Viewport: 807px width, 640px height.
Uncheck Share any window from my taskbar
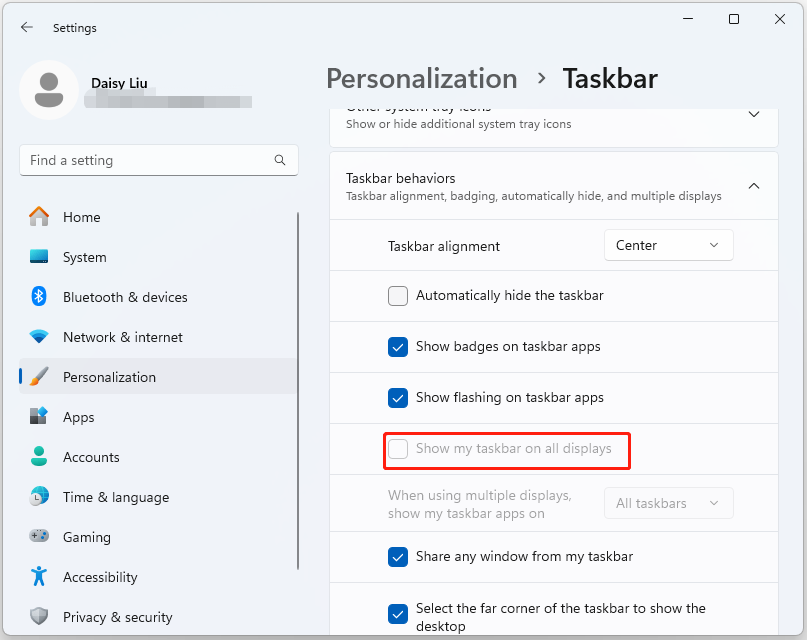[x=398, y=557]
